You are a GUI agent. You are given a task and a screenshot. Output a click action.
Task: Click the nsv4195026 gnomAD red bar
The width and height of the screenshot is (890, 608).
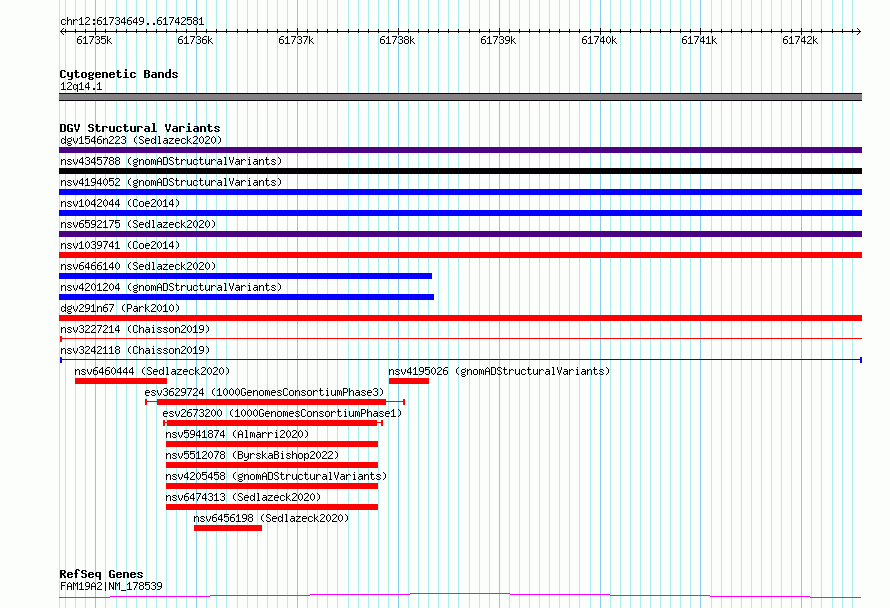[409, 381]
